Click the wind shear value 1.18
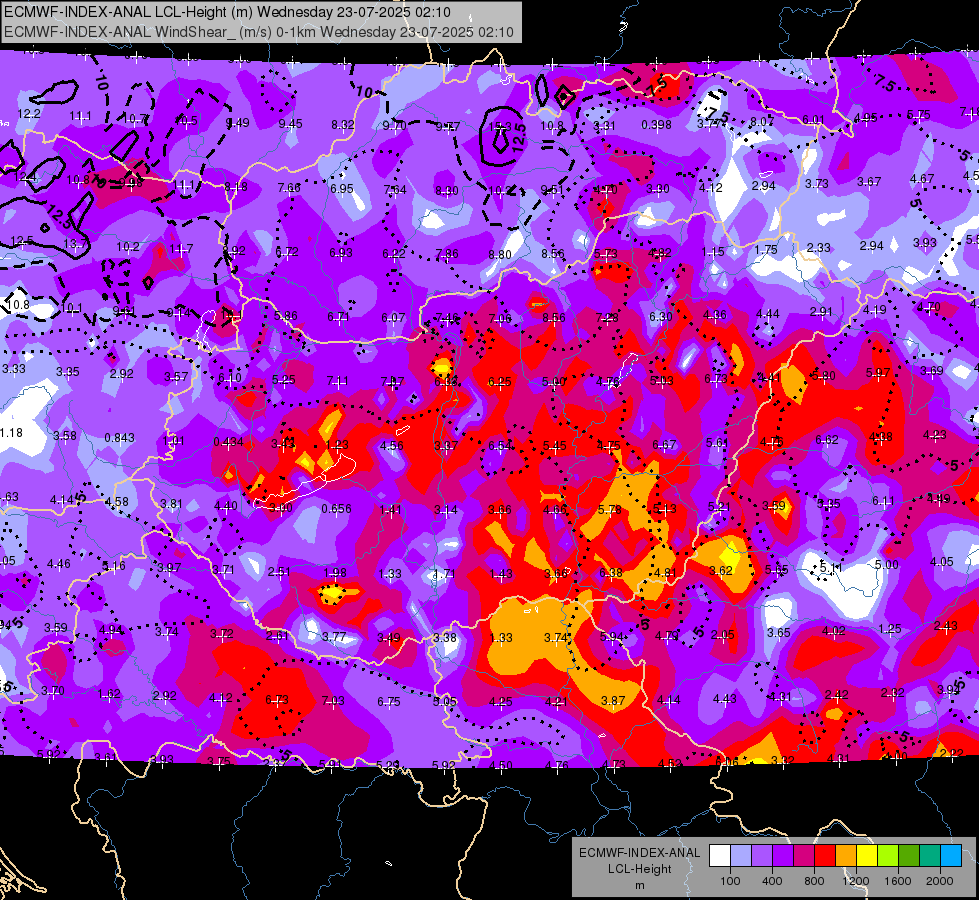979x900 pixels. point(11,433)
